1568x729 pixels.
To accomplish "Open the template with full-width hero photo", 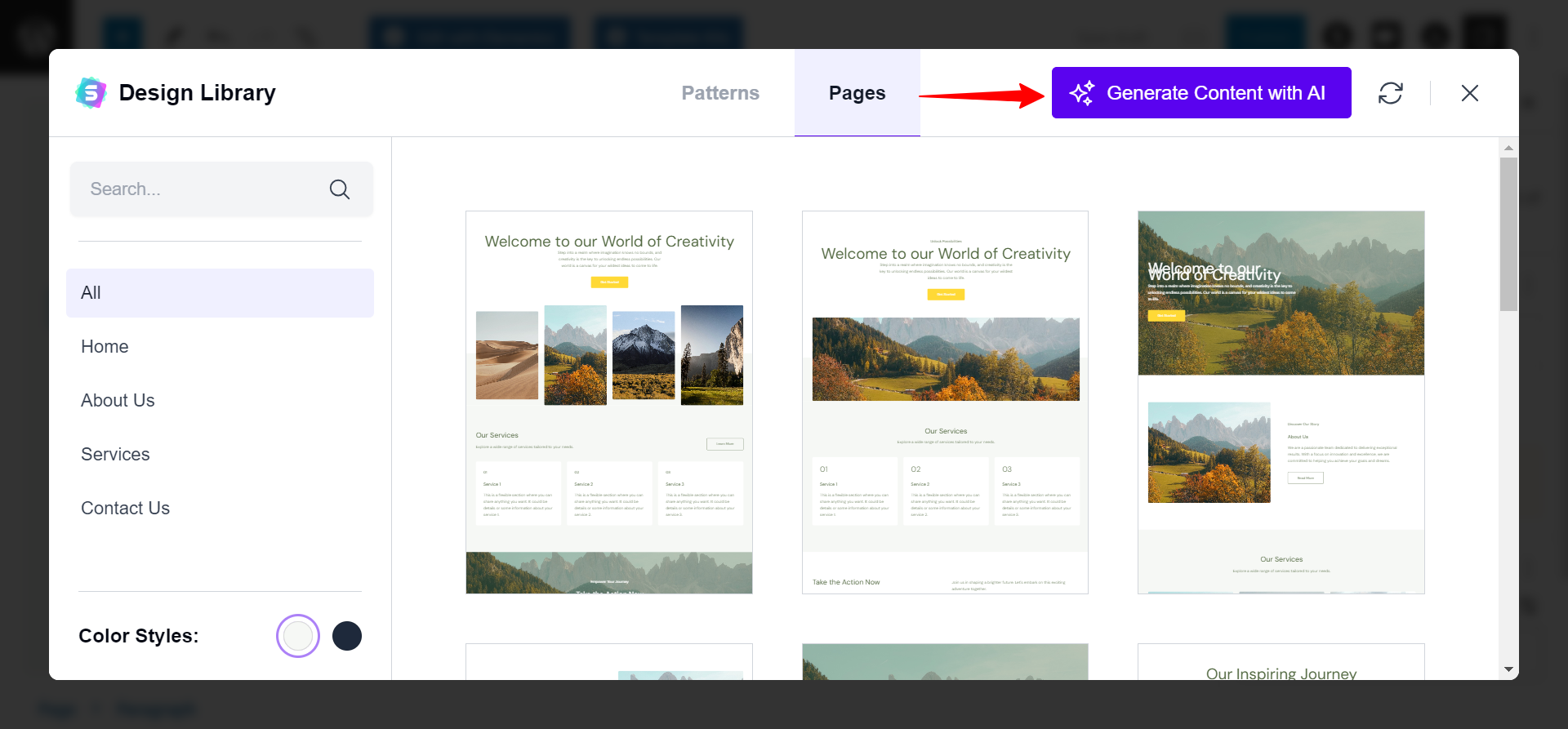I will pos(1281,402).
